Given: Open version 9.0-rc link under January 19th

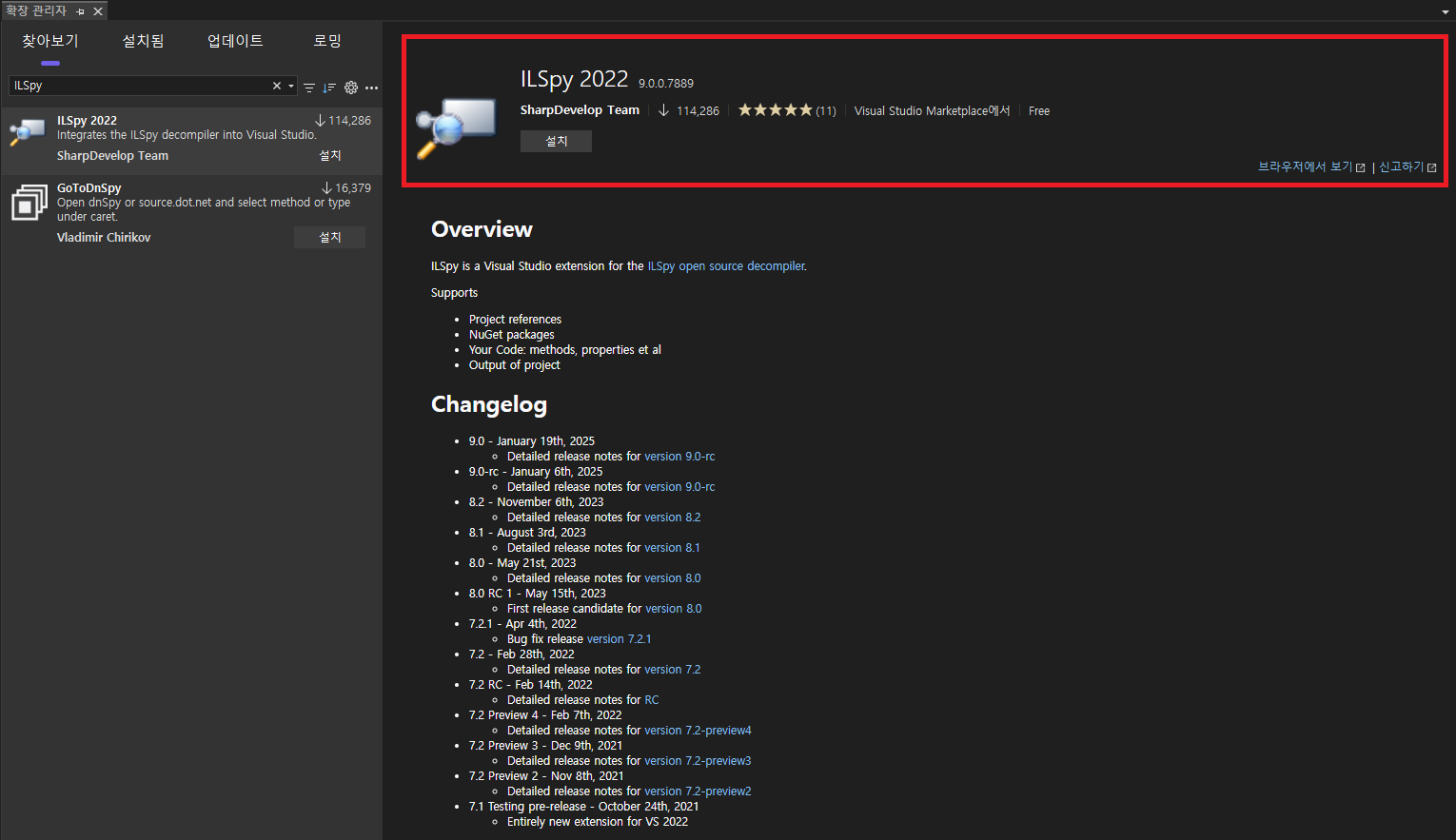Looking at the screenshot, I should point(679,457).
